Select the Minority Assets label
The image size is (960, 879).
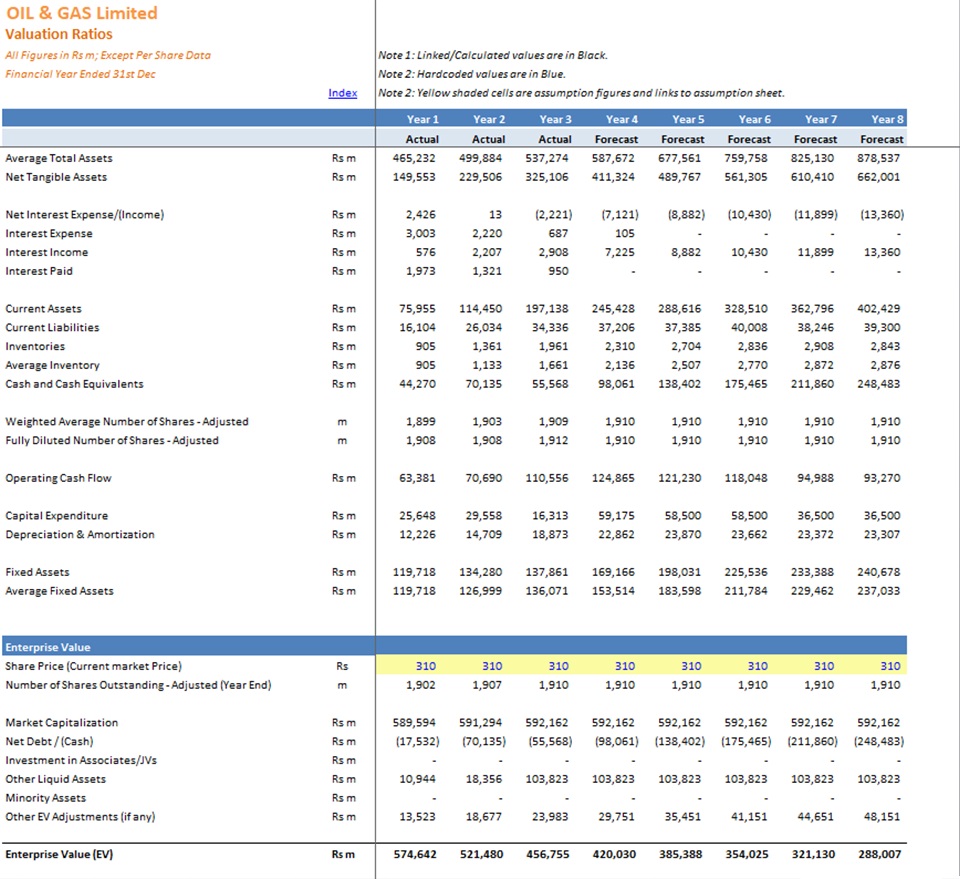tap(45, 798)
